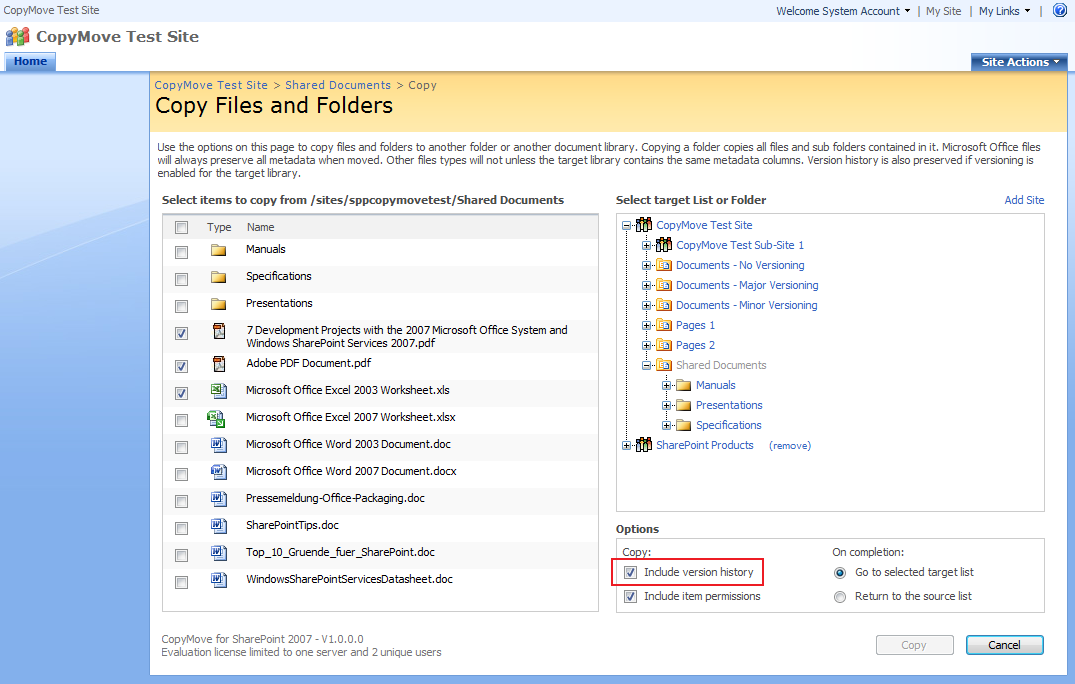Select Presentations folder in target tree

(x=729, y=405)
